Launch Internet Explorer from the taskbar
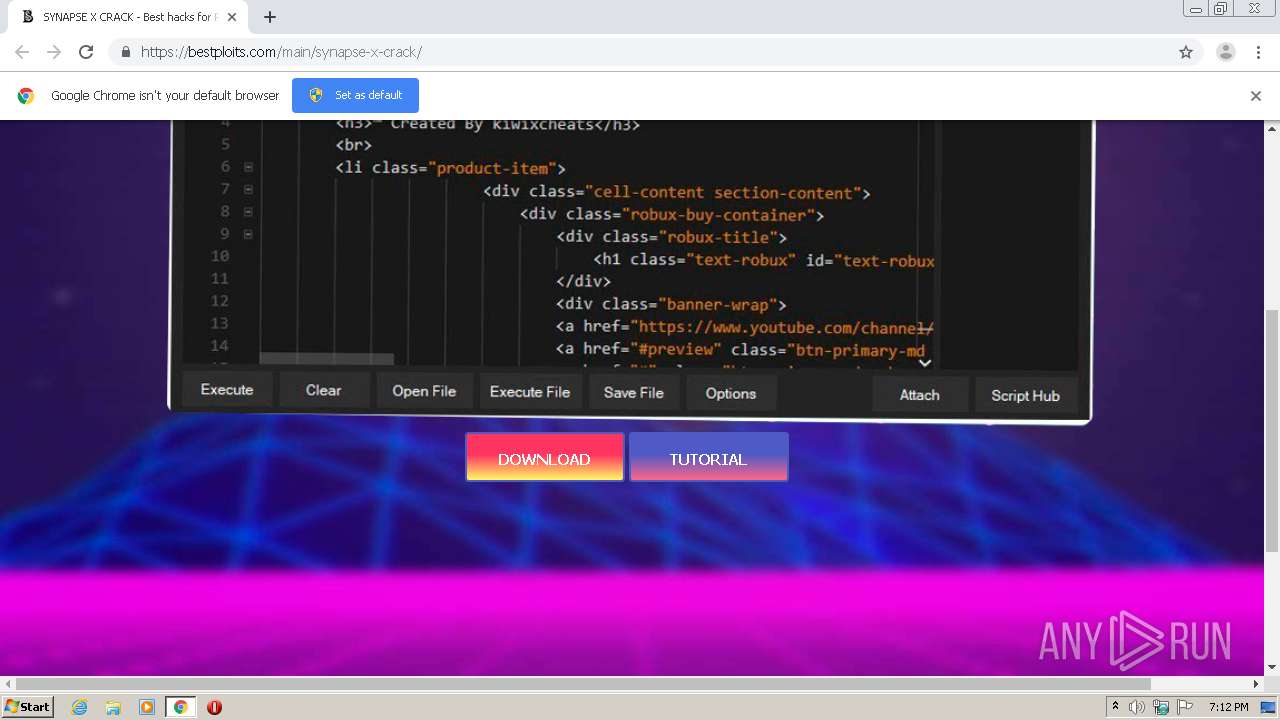1280x720 pixels. click(x=80, y=707)
